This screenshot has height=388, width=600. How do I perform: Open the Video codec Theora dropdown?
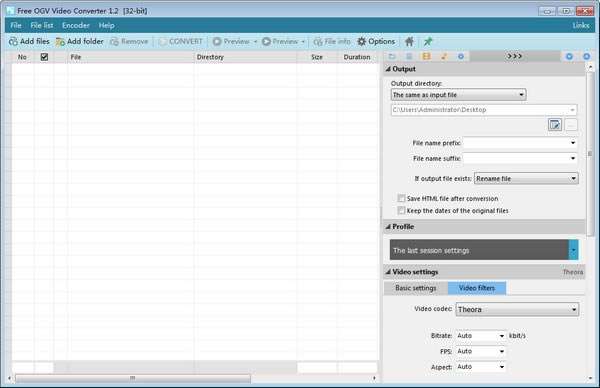pyautogui.click(x=517, y=309)
